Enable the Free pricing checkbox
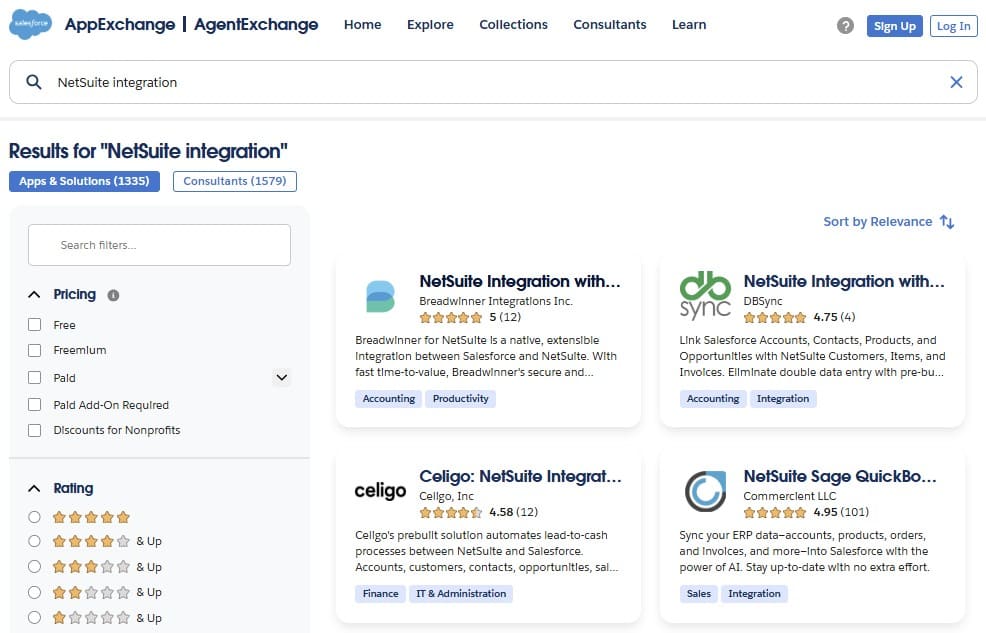Screen dimensions: 986x633 coord(34,324)
